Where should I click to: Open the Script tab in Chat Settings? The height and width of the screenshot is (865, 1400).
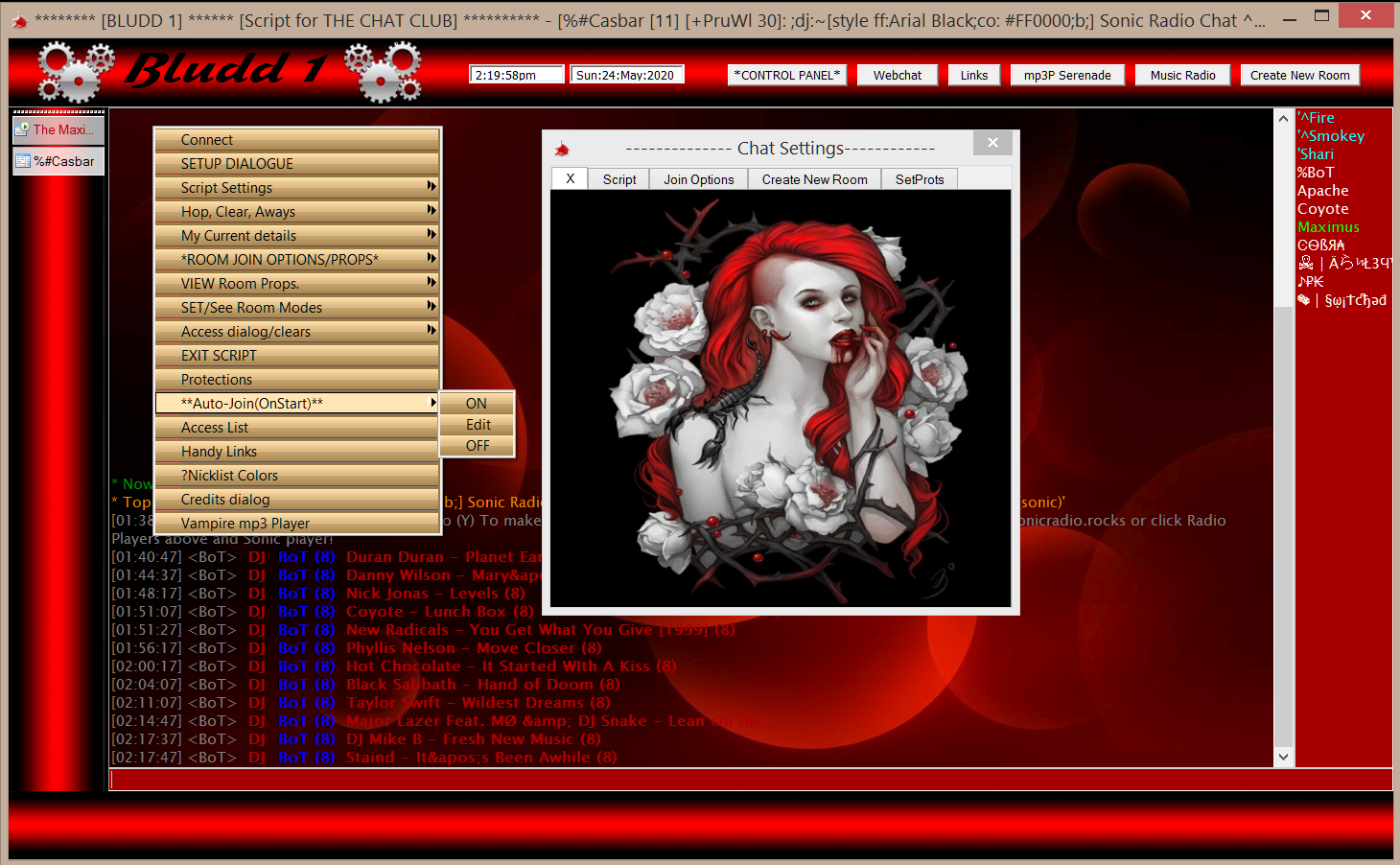click(619, 179)
